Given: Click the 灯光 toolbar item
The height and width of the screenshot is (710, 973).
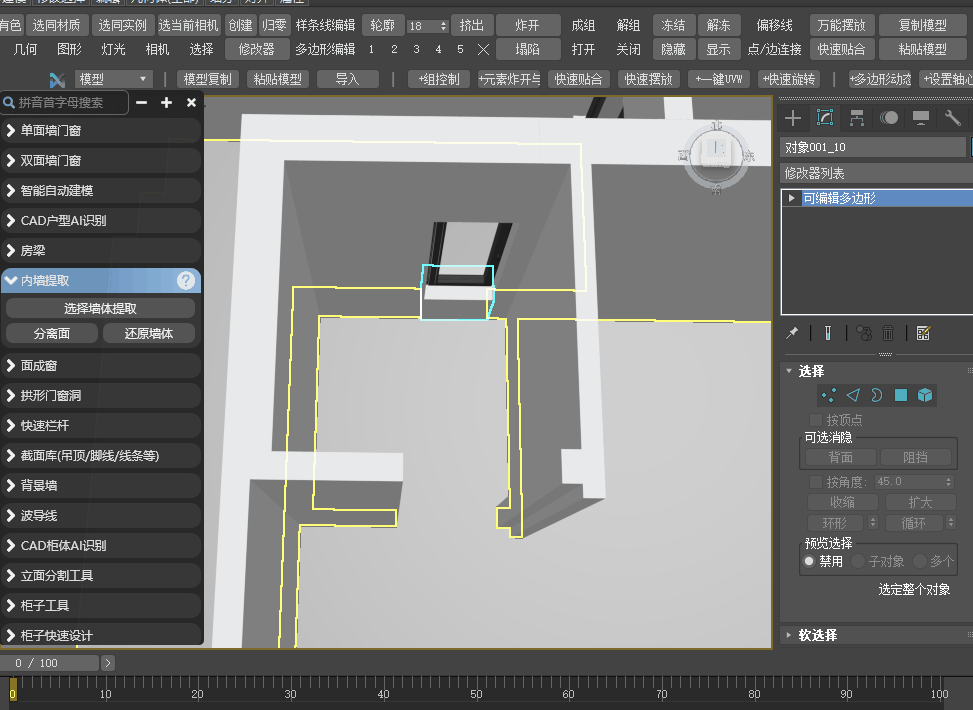Looking at the screenshot, I should point(114,49).
